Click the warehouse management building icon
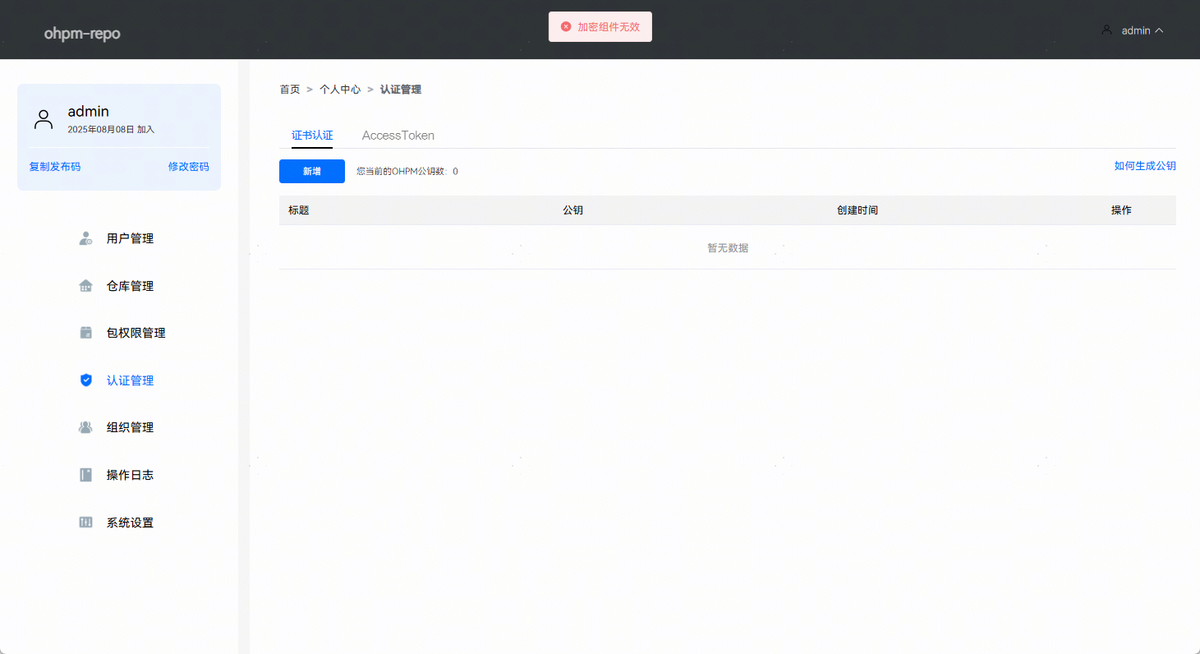Screen dimensions: 1200x654 click(86, 286)
